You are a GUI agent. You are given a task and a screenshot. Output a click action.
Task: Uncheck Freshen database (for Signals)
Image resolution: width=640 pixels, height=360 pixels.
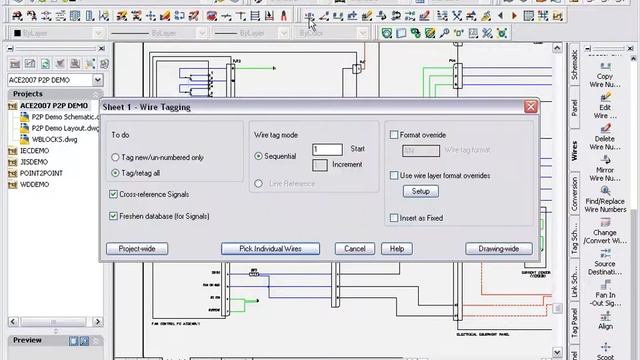[x=113, y=216]
